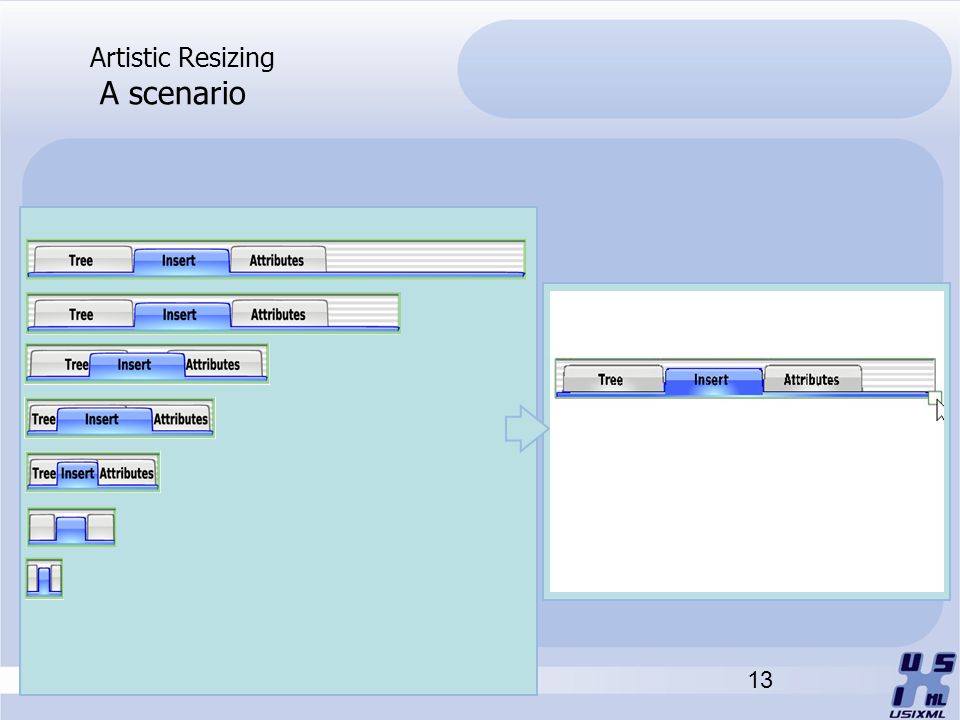Open Attributes tab in the second left-panel tab bar
The width and height of the screenshot is (960, 720).
pos(280,314)
